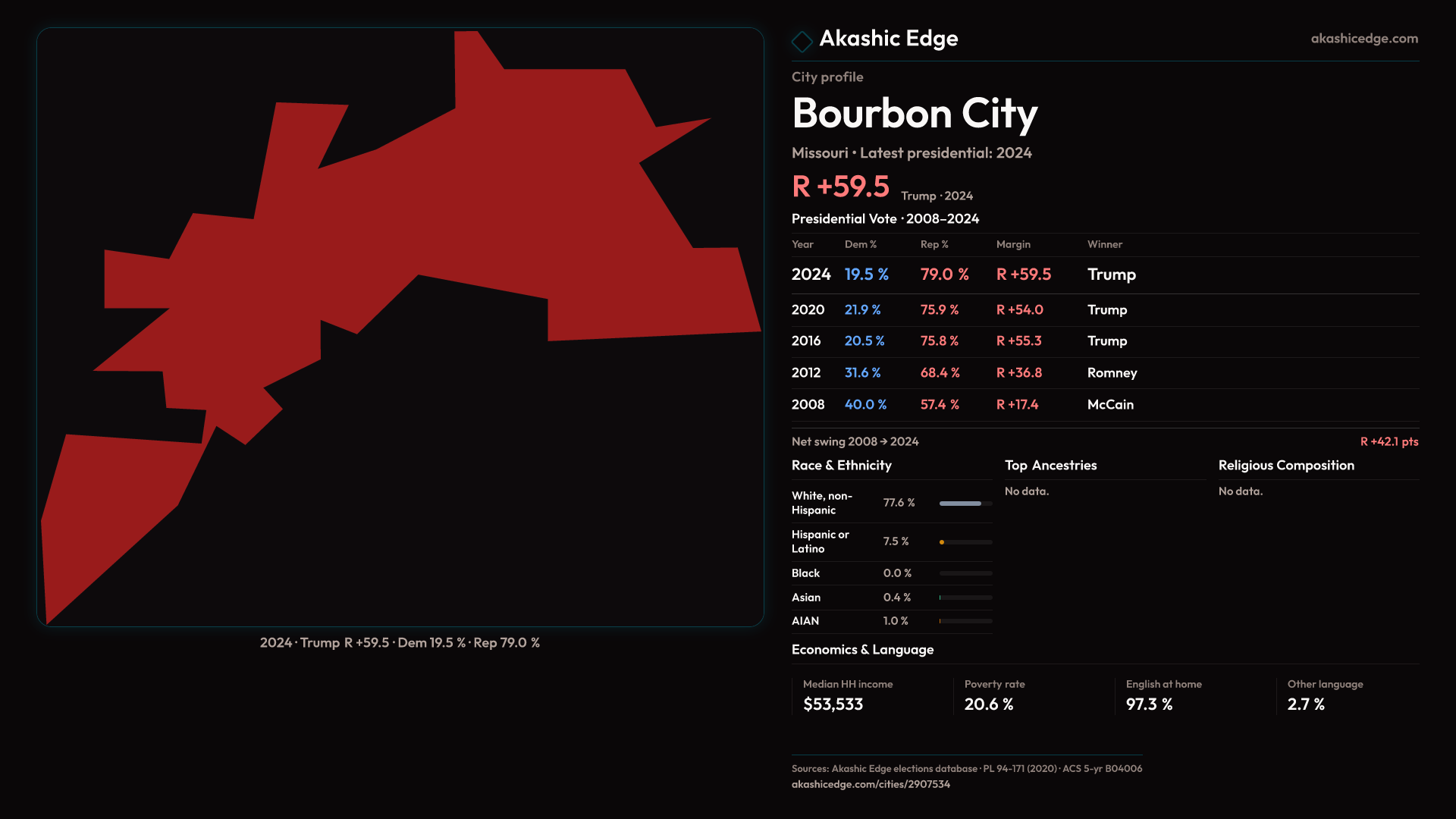Open the akashicedge.com link at top right
The height and width of the screenshot is (819, 1456).
pyautogui.click(x=1363, y=39)
